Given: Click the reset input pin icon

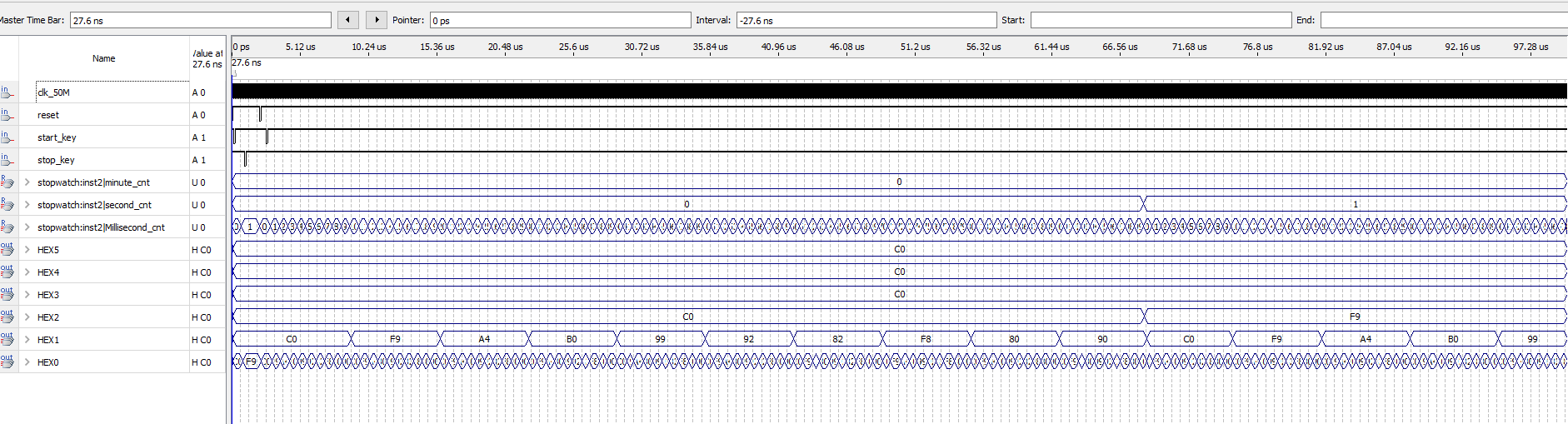Looking at the screenshot, I should (7, 114).
